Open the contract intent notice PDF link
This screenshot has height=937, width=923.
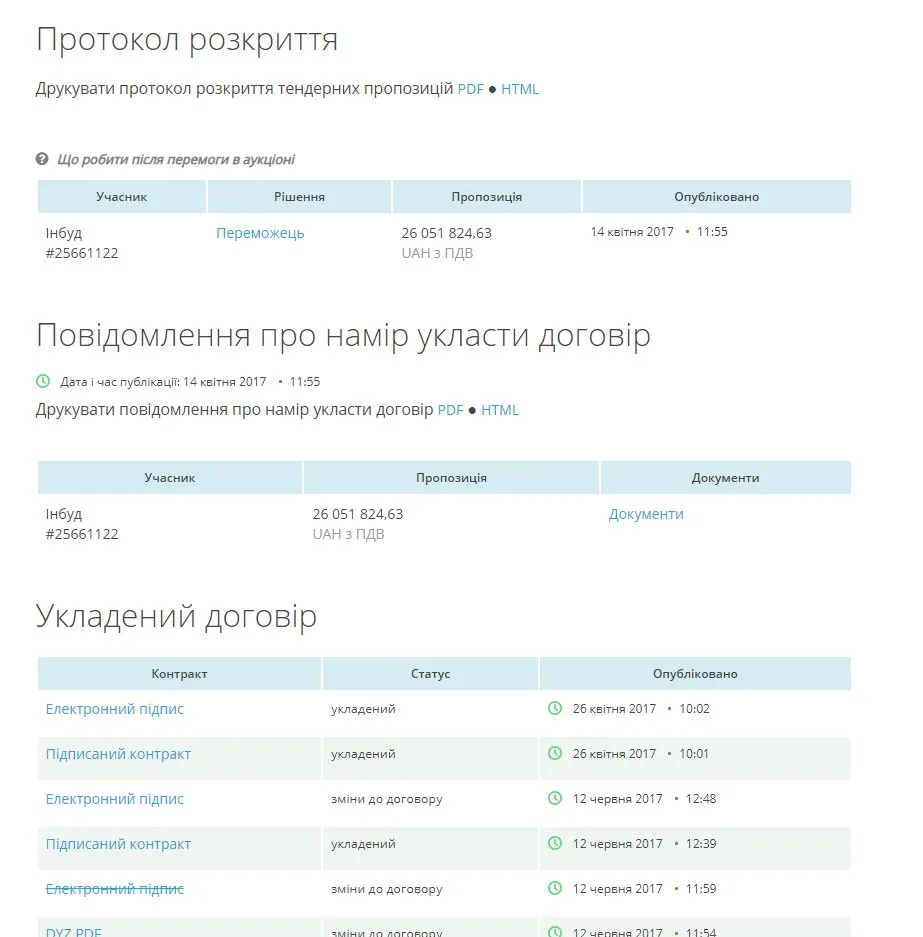click(450, 410)
